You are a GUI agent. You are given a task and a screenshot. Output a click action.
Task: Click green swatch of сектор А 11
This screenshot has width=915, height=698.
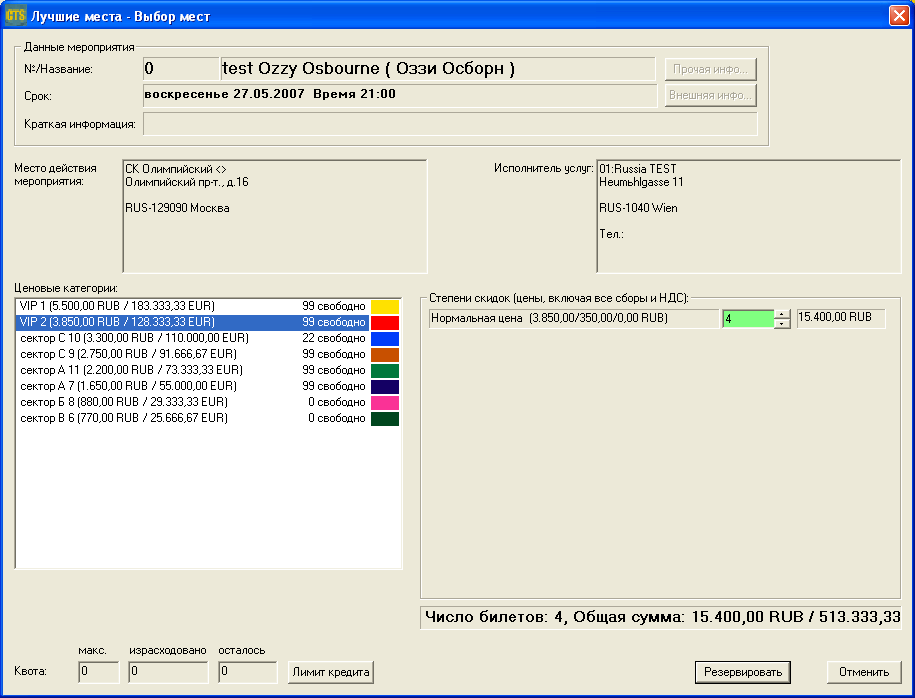[x=385, y=371]
